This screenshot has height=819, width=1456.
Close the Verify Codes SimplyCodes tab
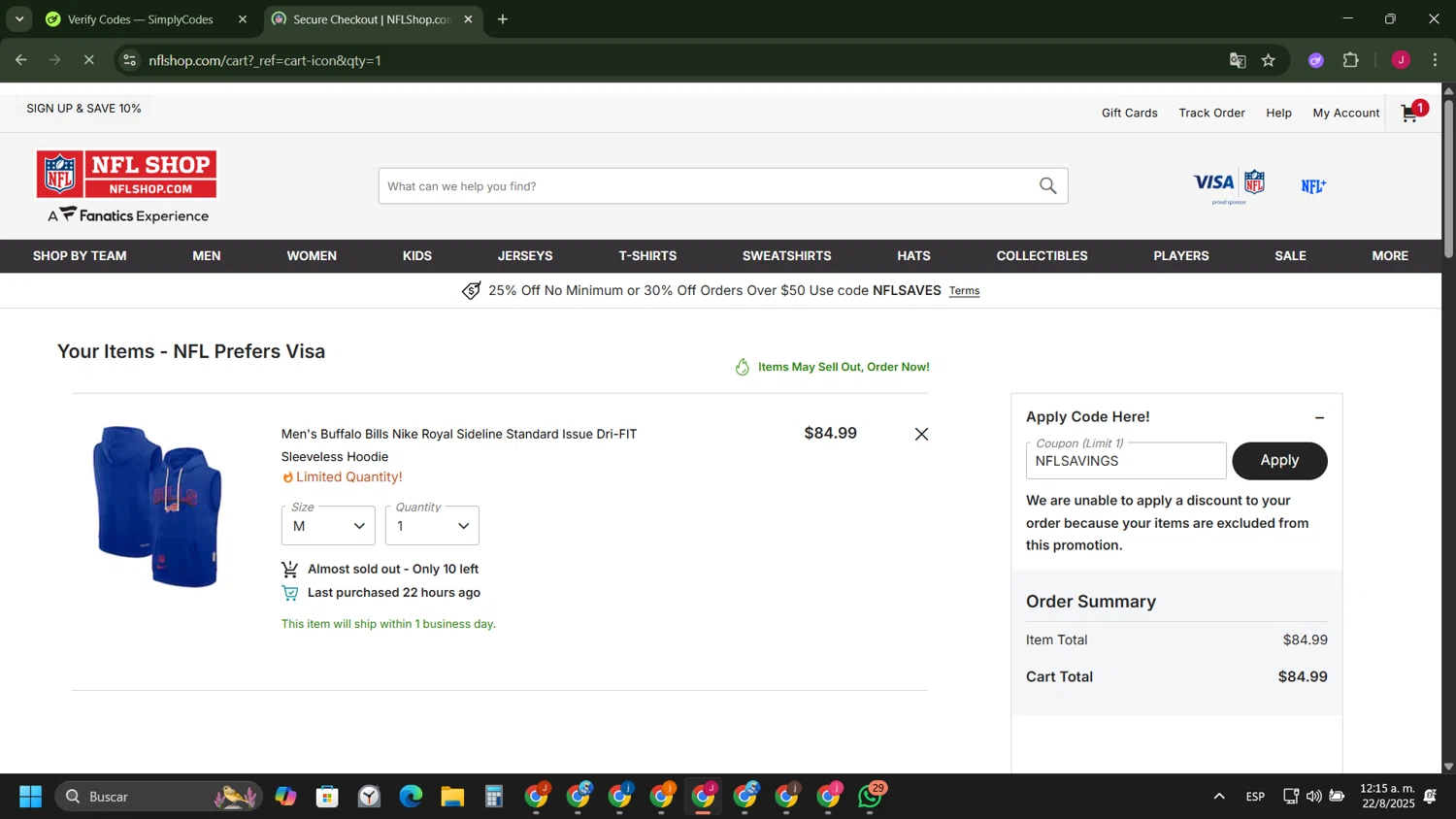[243, 19]
